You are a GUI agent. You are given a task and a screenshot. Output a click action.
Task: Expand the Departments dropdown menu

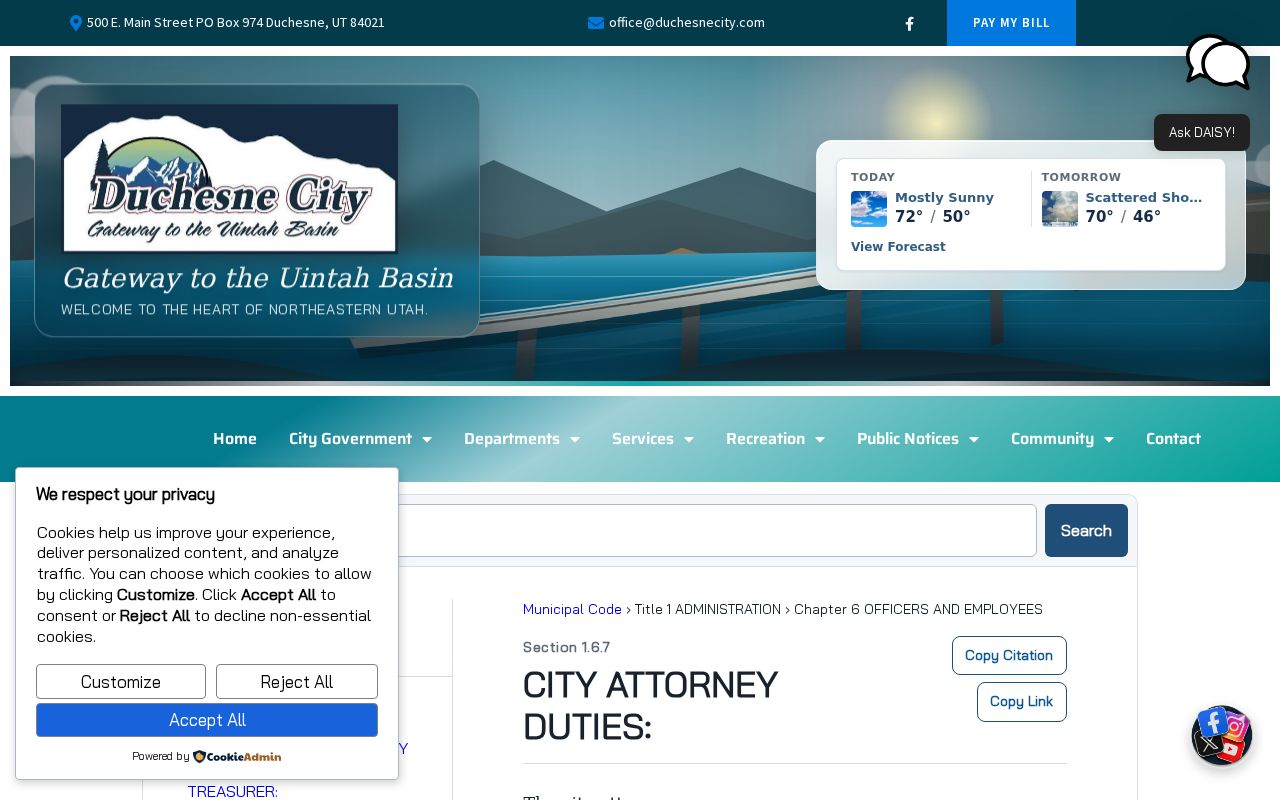pos(522,439)
